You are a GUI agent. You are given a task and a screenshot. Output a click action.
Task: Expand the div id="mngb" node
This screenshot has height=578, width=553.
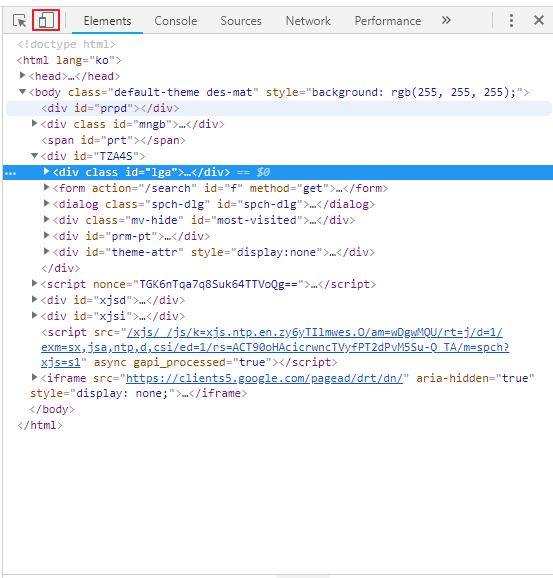point(34,123)
